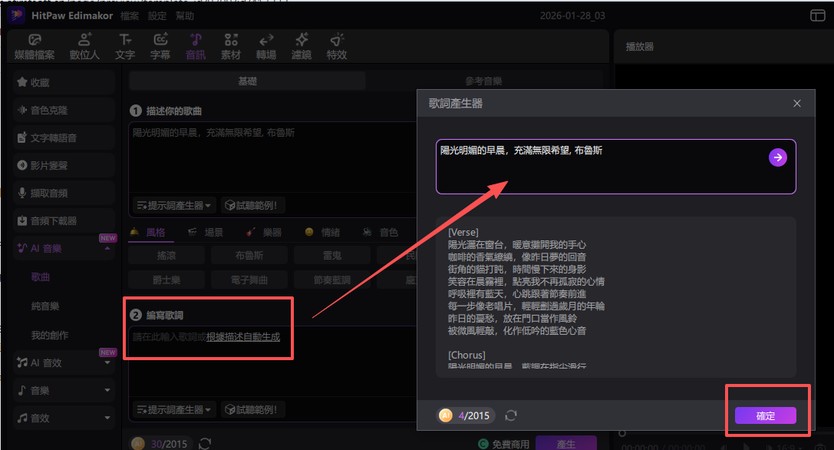Click the 2026-01-28_03 project title
The width and height of the screenshot is (834, 450).
(573, 15)
